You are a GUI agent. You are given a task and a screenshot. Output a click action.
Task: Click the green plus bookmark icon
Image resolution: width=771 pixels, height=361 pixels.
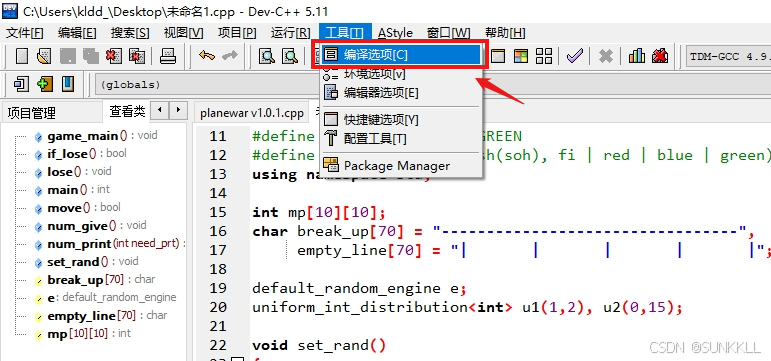[44, 84]
